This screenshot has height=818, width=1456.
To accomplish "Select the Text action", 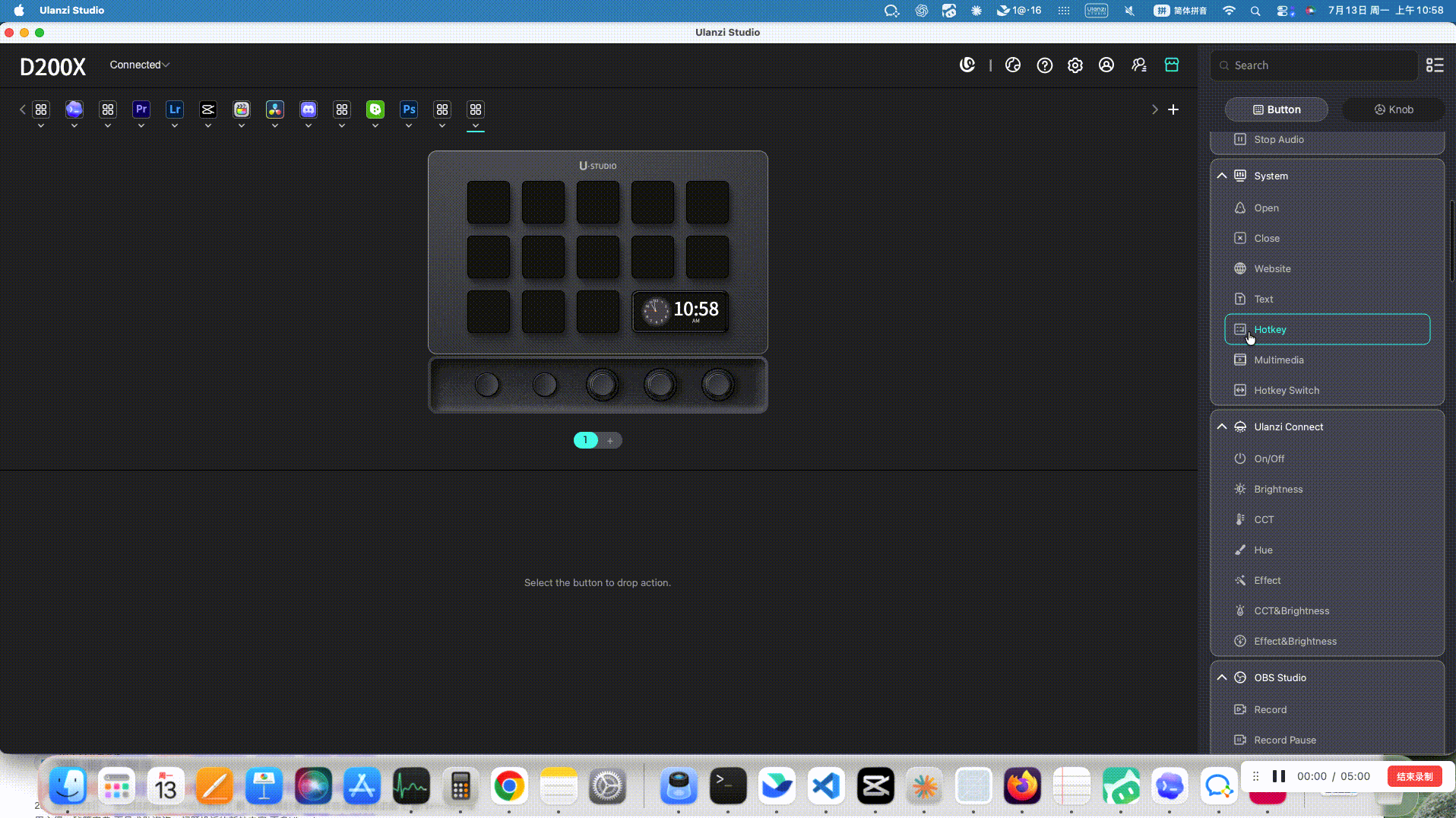I will [1327, 299].
